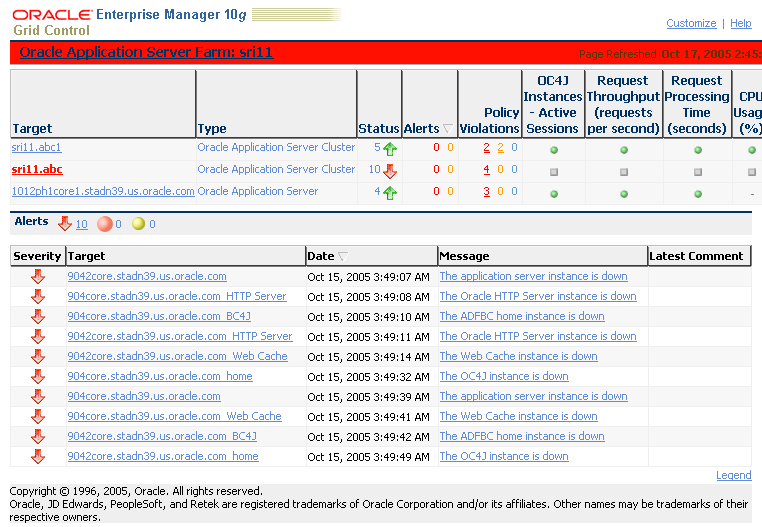The image size is (762, 527).
Task: Click the Severity column header
Action: tap(37, 256)
